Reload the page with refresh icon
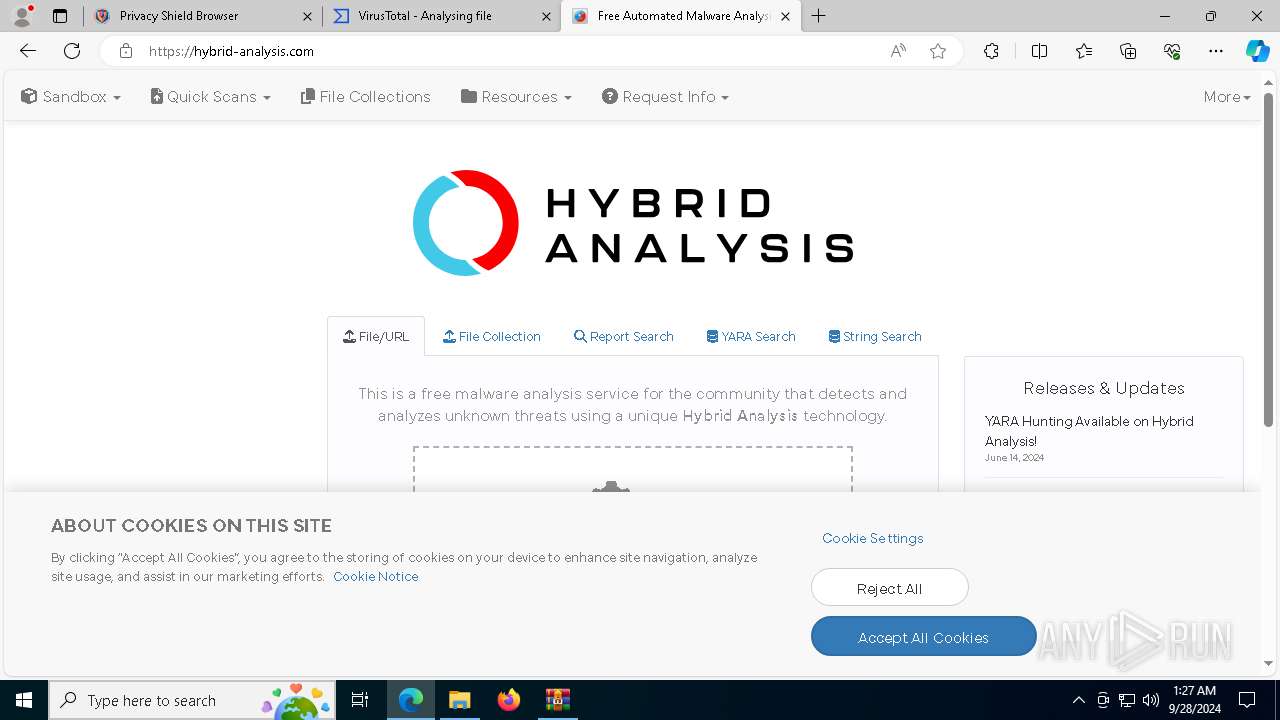 point(72,51)
